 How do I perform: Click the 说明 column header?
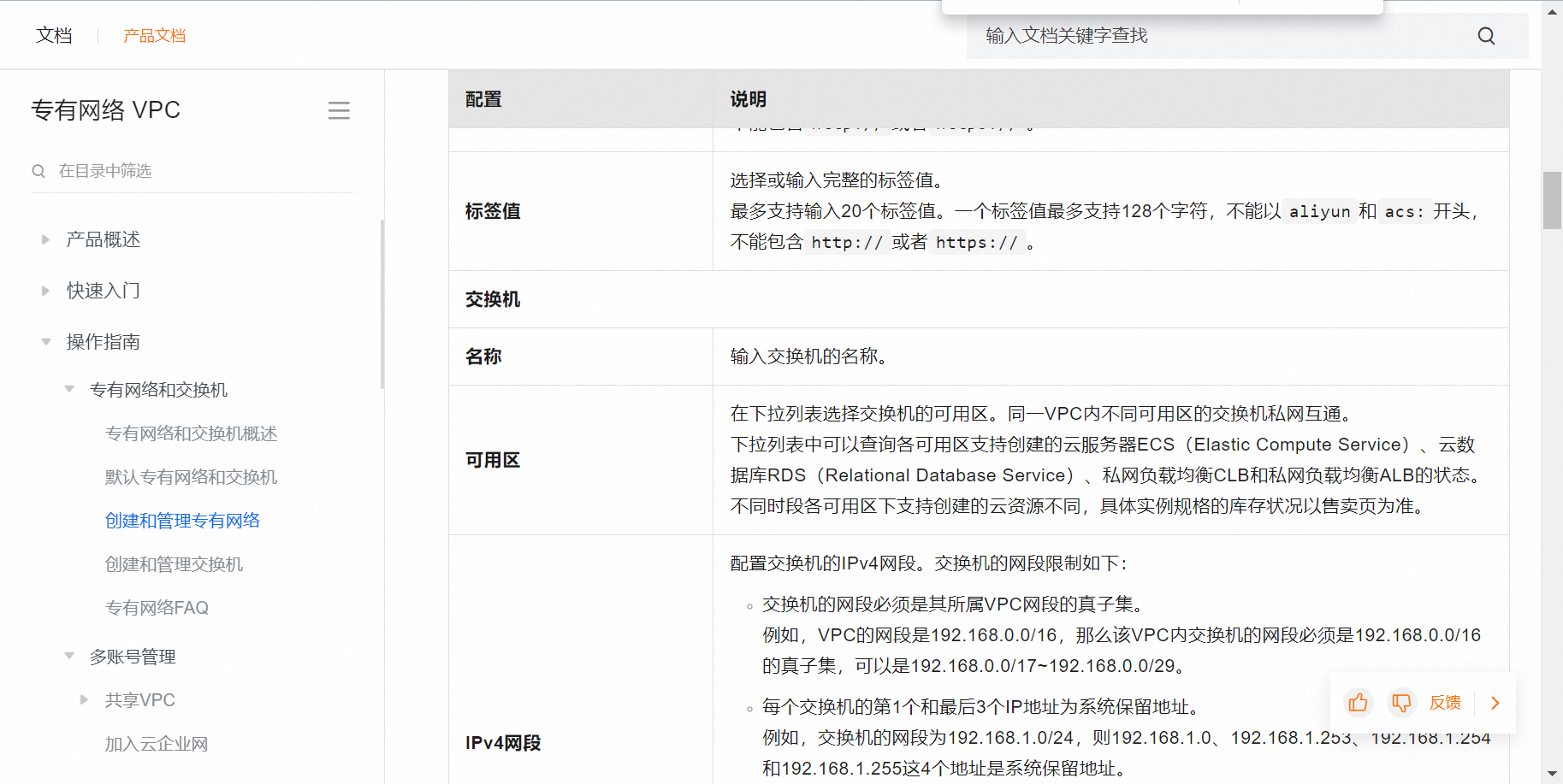(x=1111, y=99)
